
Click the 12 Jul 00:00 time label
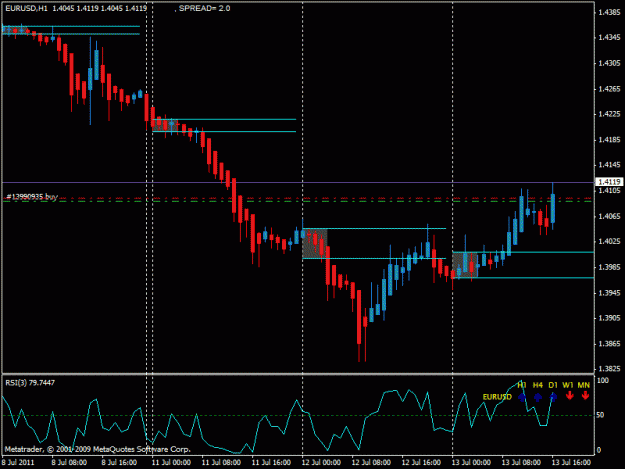[321, 462]
